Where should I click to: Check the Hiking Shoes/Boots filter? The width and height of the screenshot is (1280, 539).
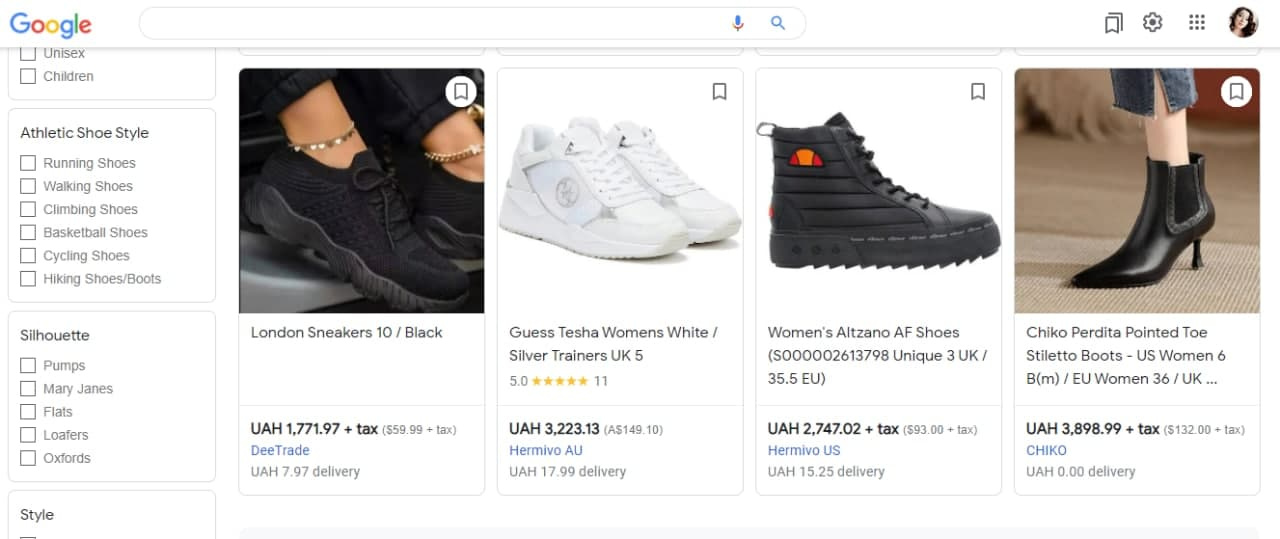(28, 279)
